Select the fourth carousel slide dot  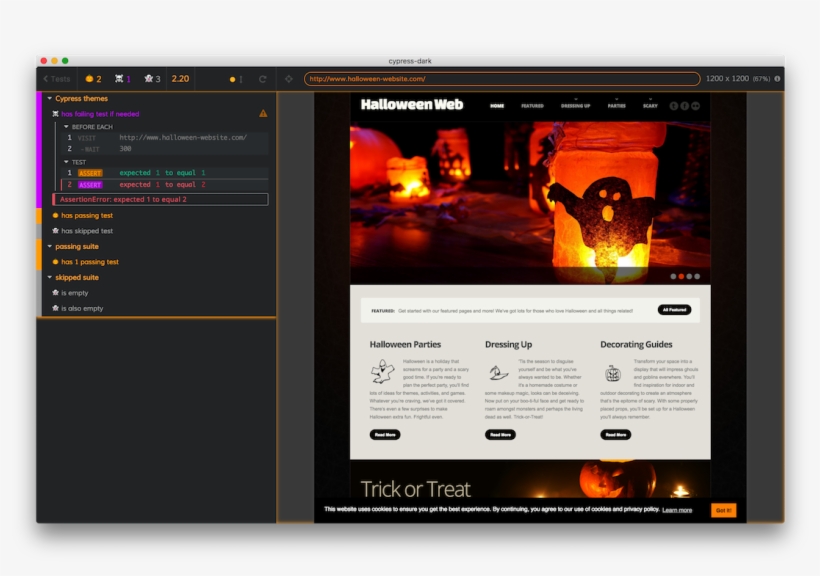click(x=697, y=276)
